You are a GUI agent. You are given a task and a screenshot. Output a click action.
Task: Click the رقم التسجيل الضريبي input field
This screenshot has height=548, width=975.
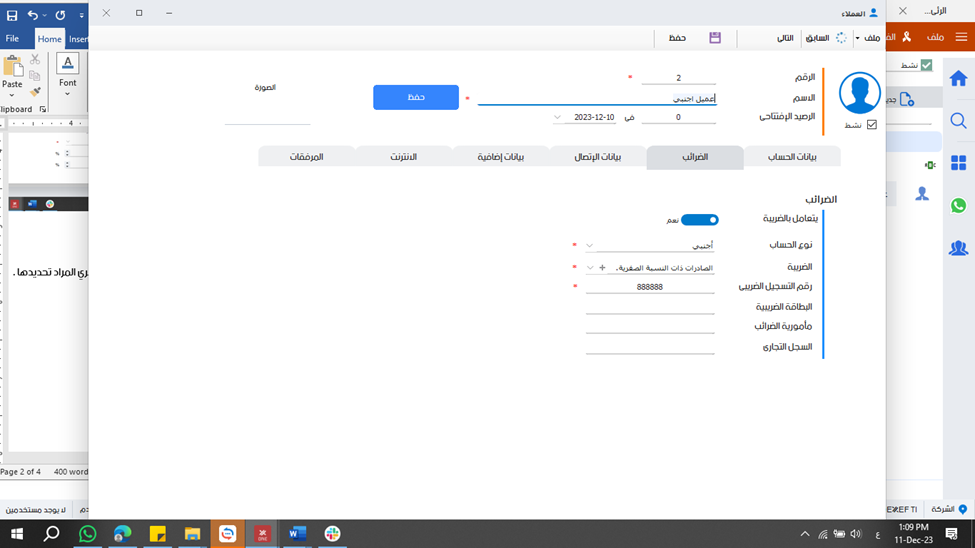(x=650, y=287)
